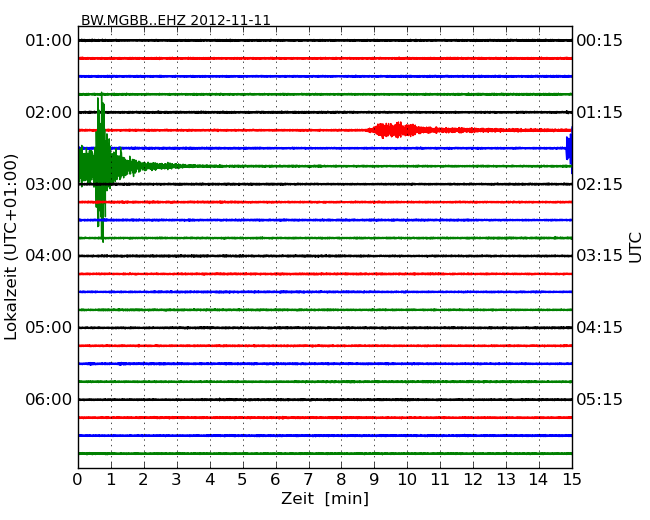Click the 2 tick on the minute axis
650x520 pixels.
click(143, 479)
